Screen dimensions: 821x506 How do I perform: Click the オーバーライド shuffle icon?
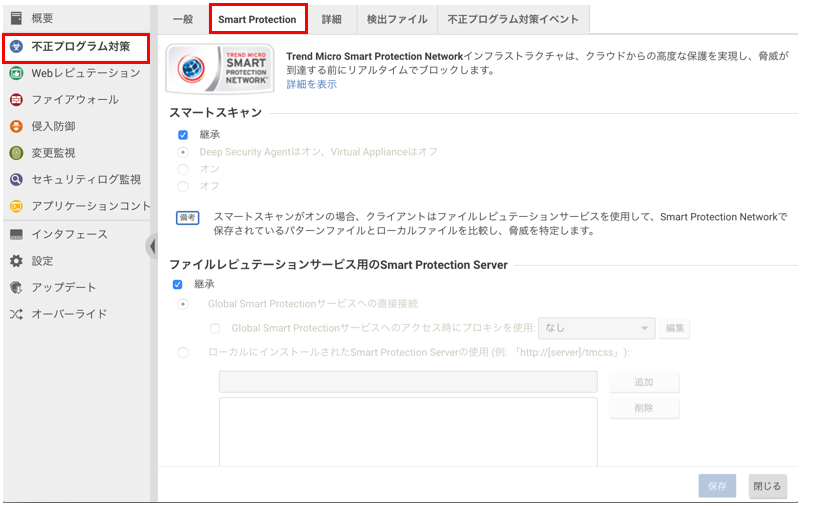pyautogui.click(x=16, y=314)
